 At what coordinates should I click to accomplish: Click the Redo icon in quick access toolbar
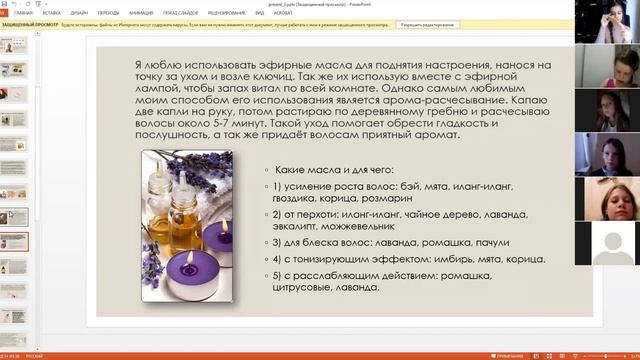tap(27, 4)
